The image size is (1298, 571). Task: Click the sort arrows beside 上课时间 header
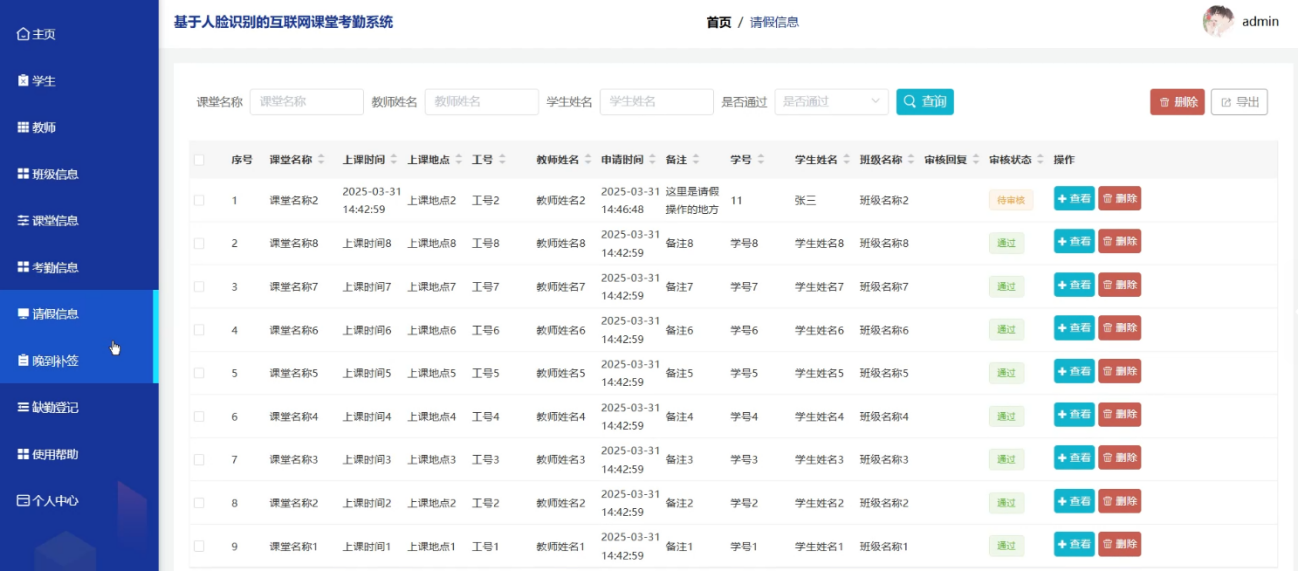(394, 160)
